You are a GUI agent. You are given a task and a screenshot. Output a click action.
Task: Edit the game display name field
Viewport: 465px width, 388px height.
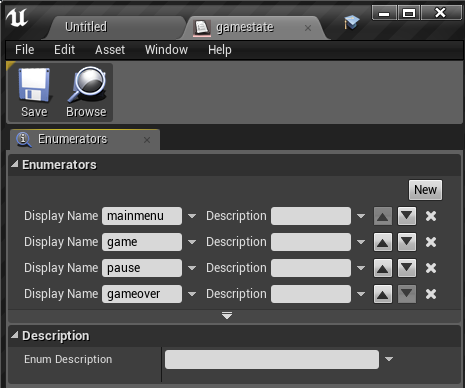[142, 242]
